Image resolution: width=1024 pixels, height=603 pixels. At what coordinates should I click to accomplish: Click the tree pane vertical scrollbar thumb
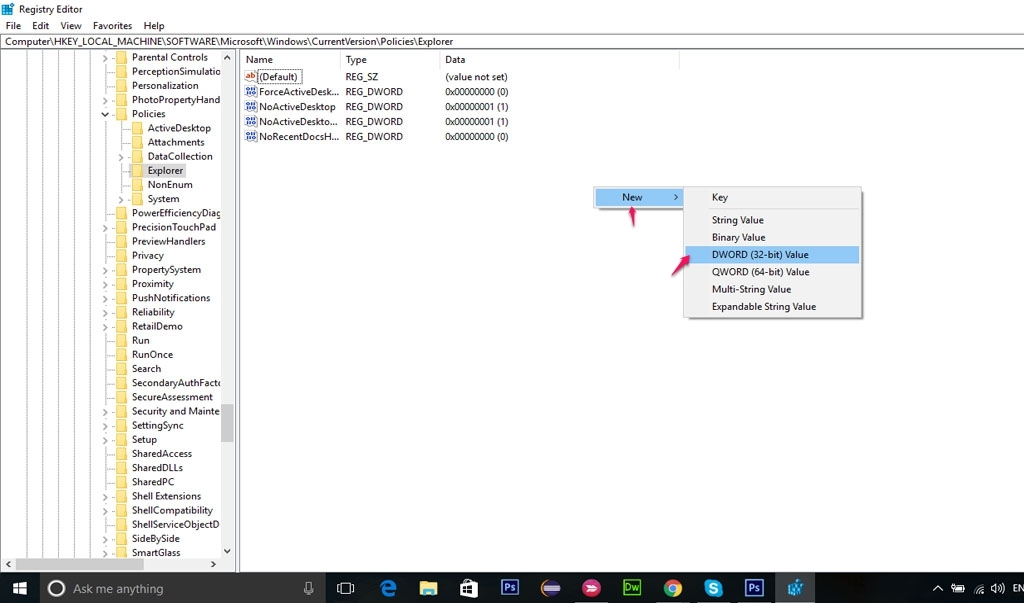[x=227, y=422]
